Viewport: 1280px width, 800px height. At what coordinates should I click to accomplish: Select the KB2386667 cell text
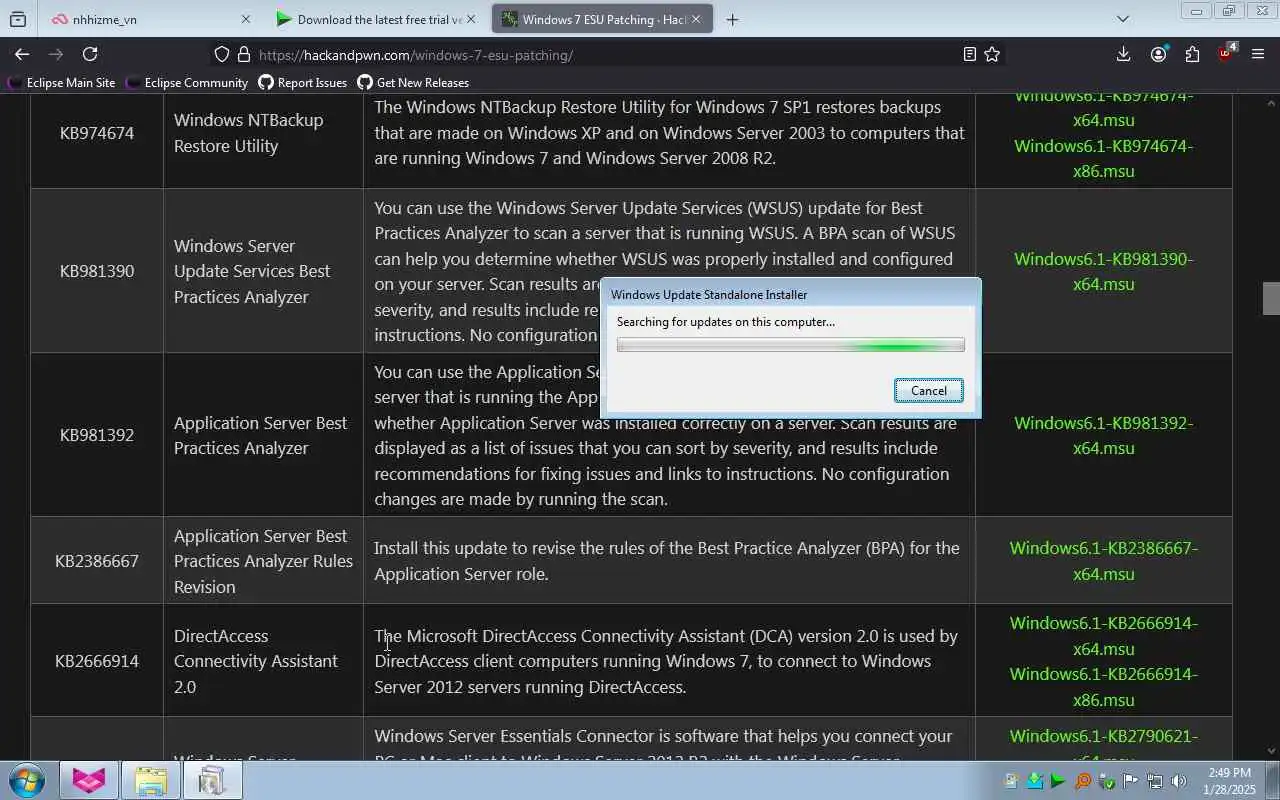97,561
